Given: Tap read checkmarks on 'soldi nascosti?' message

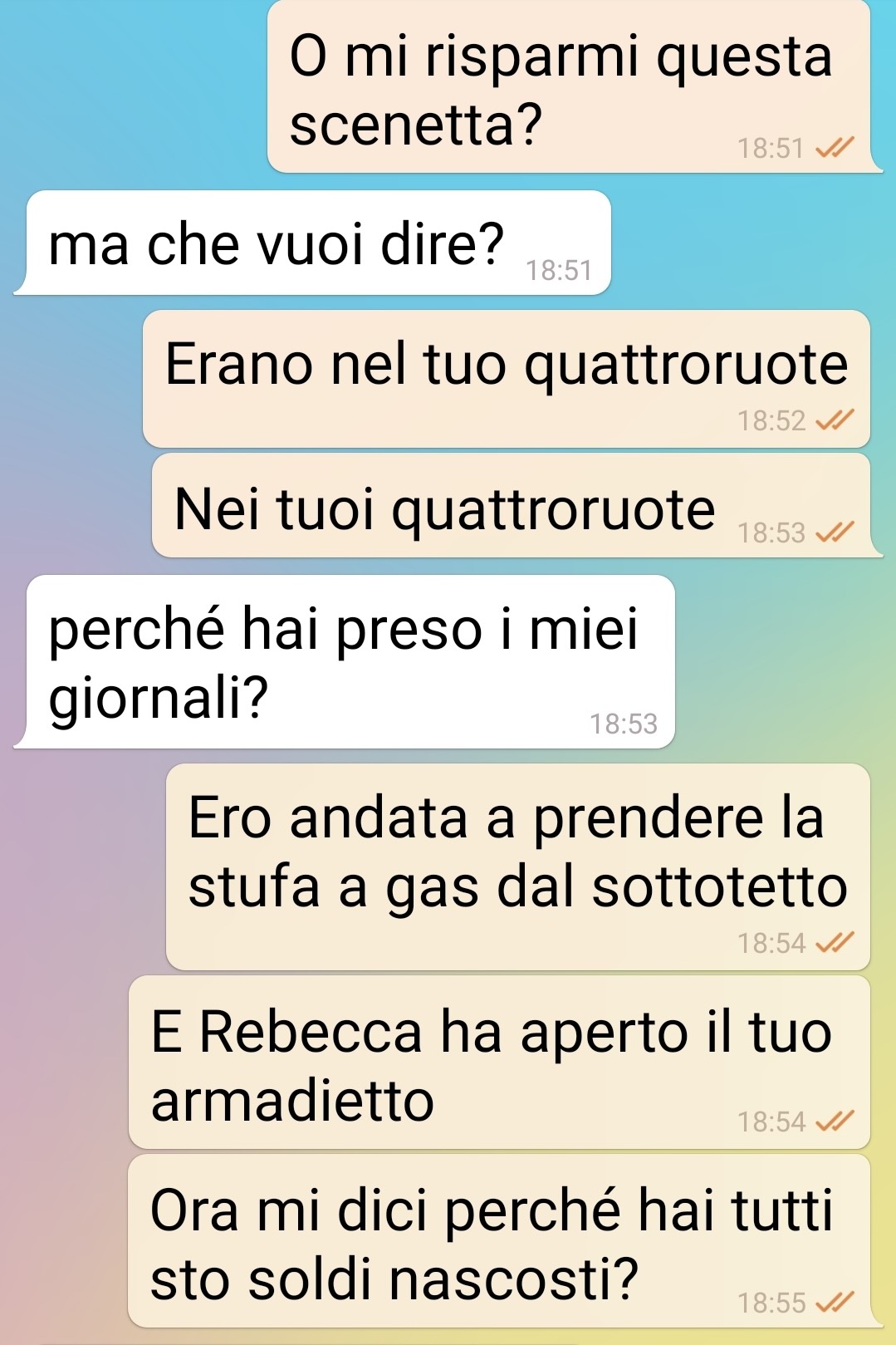Looking at the screenshot, I should click(835, 1302).
